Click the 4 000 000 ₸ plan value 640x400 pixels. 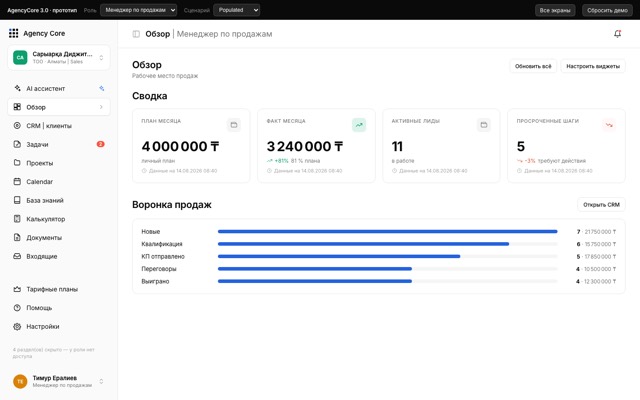180,146
